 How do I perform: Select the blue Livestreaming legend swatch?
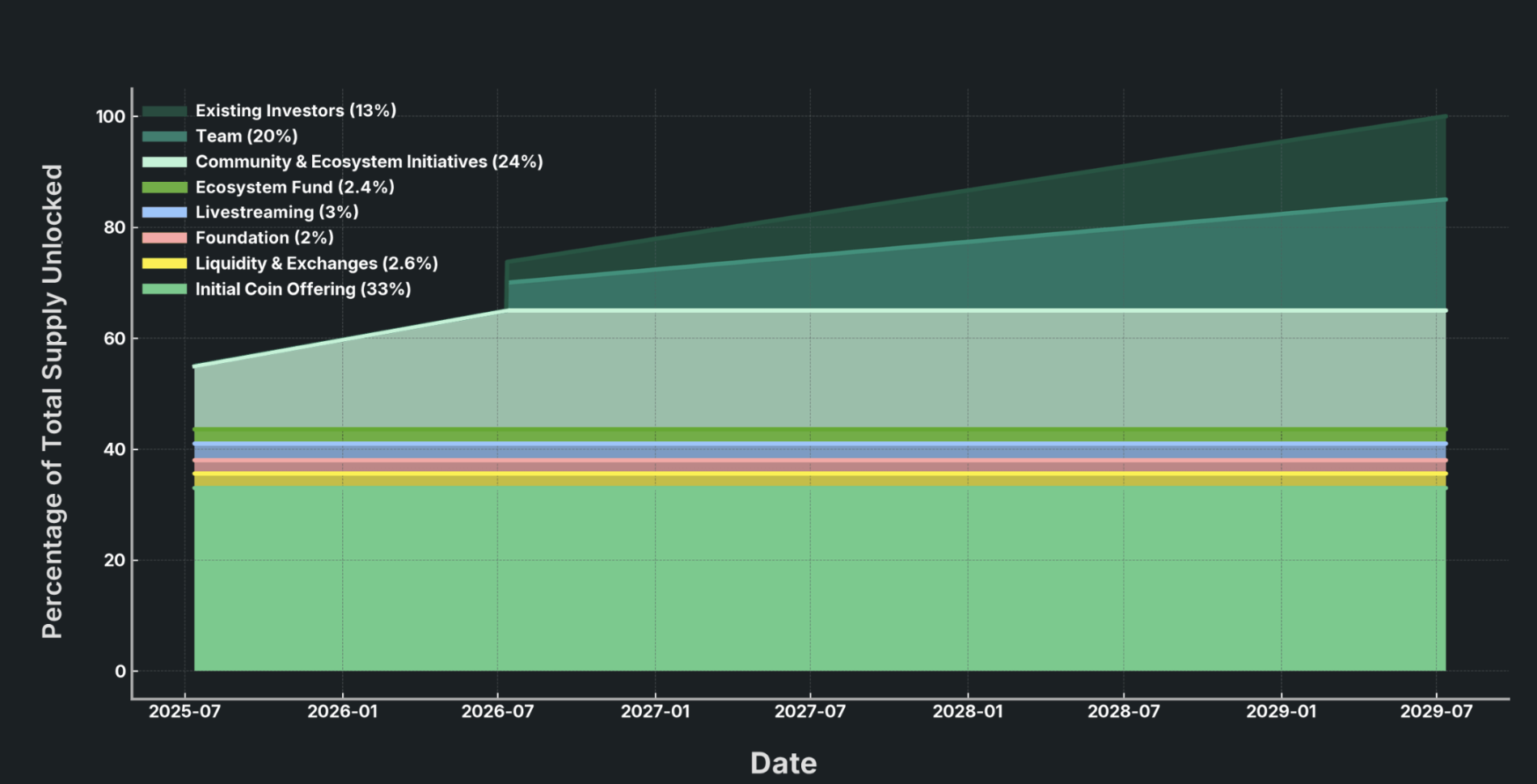click(x=164, y=213)
